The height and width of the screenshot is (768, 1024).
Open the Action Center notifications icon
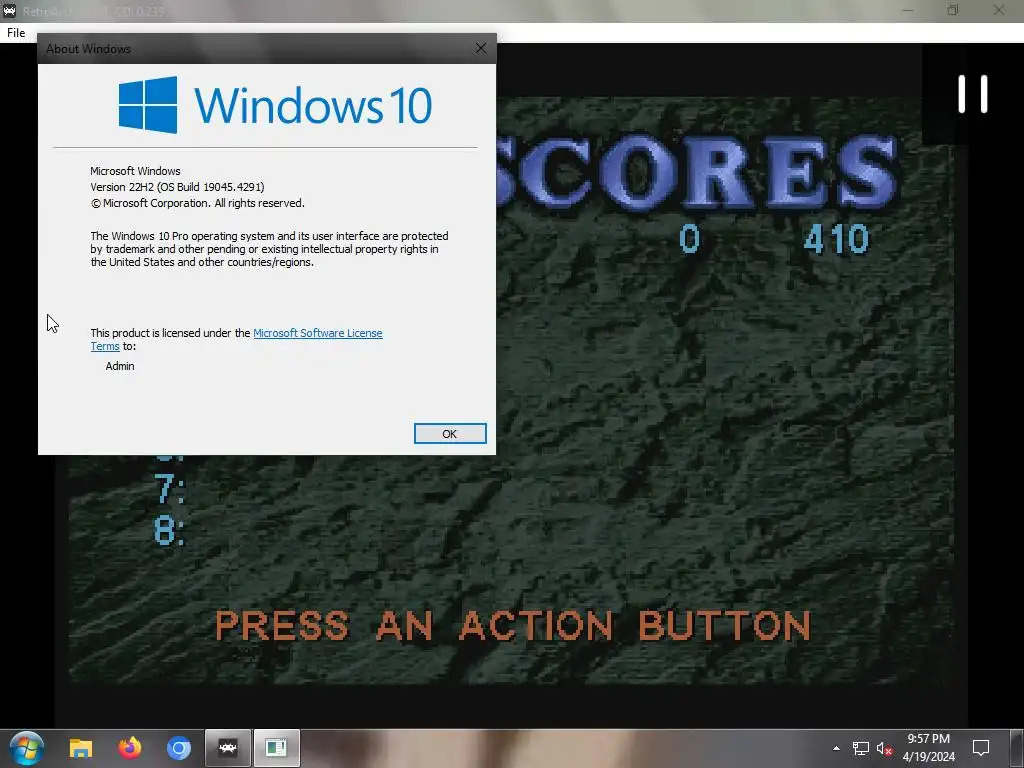981,748
